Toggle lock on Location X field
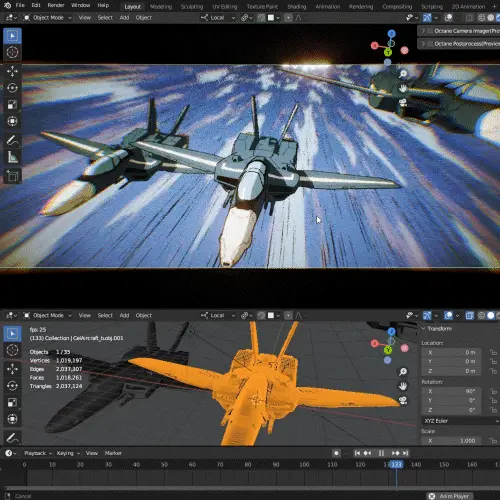The height and width of the screenshot is (500, 500). [493, 352]
